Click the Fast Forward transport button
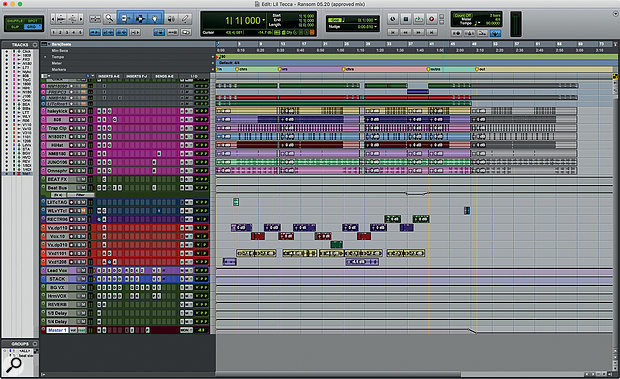This screenshot has width=620, height=379. [418, 32]
